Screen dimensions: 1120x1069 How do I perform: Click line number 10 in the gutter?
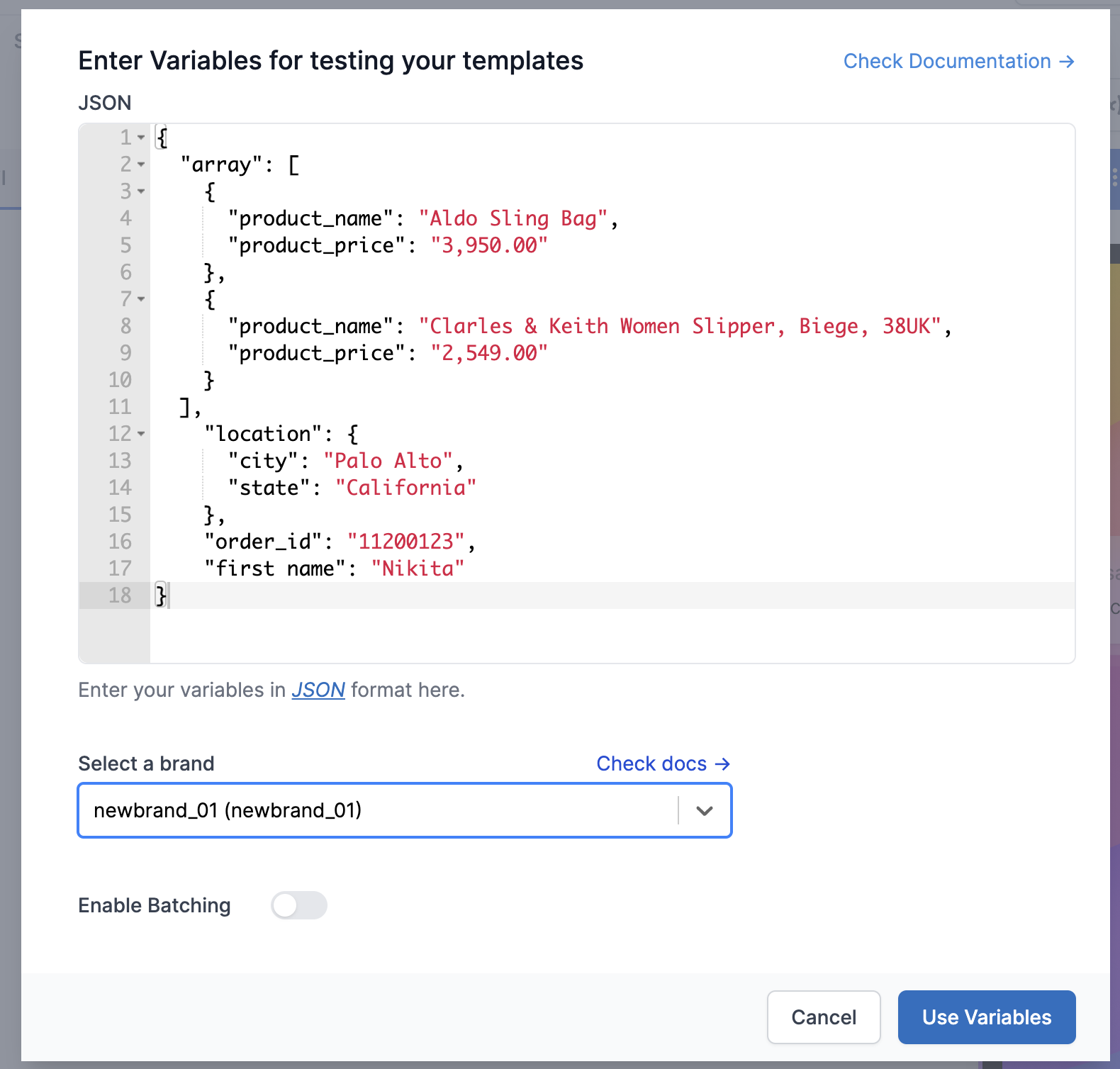pyautogui.click(x=120, y=380)
